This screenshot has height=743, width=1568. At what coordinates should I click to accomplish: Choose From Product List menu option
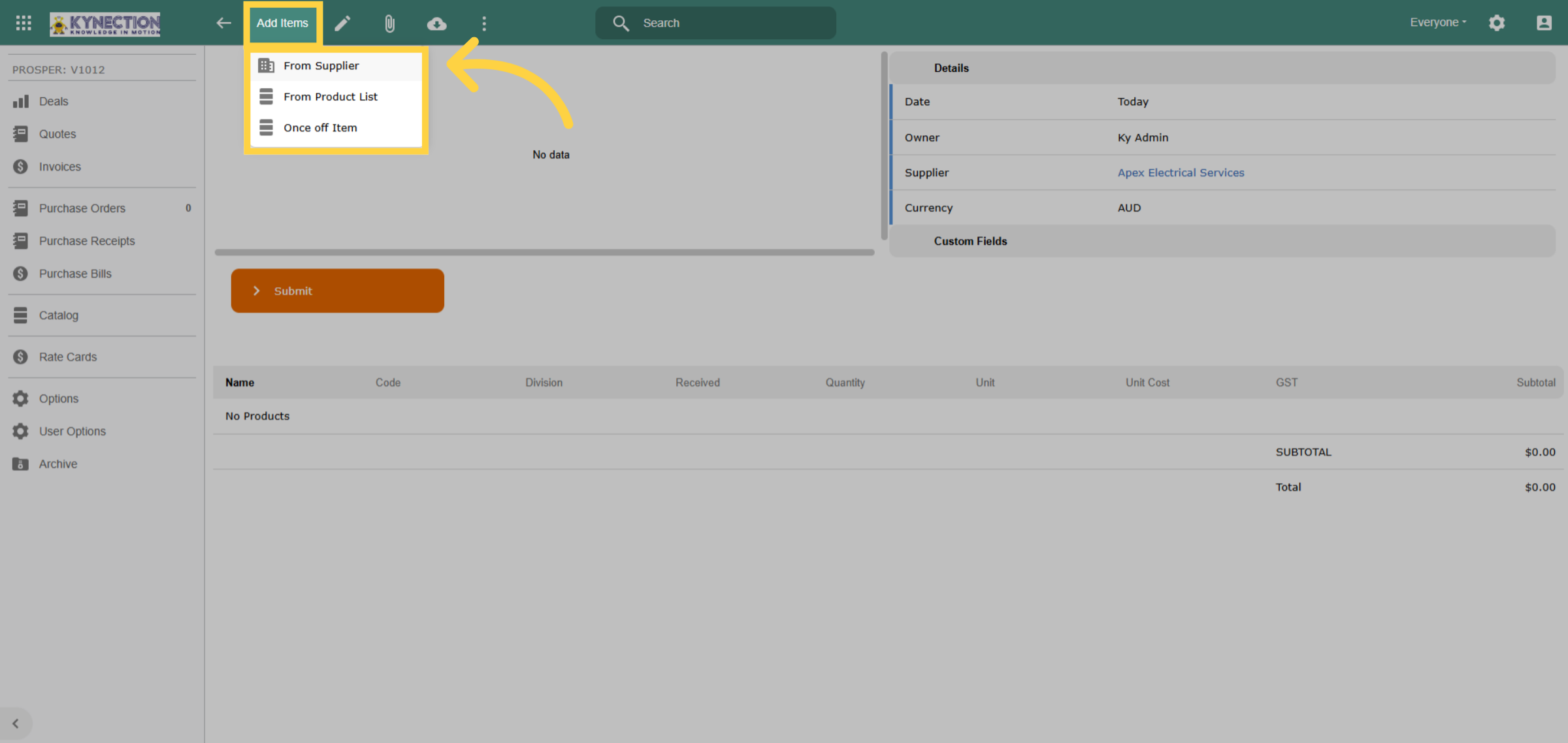pyautogui.click(x=336, y=97)
